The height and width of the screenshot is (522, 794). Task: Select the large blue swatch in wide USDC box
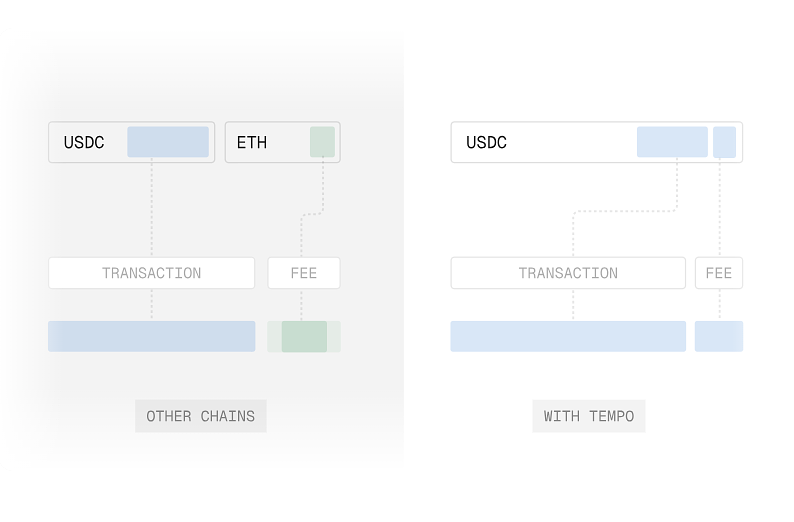click(672, 142)
